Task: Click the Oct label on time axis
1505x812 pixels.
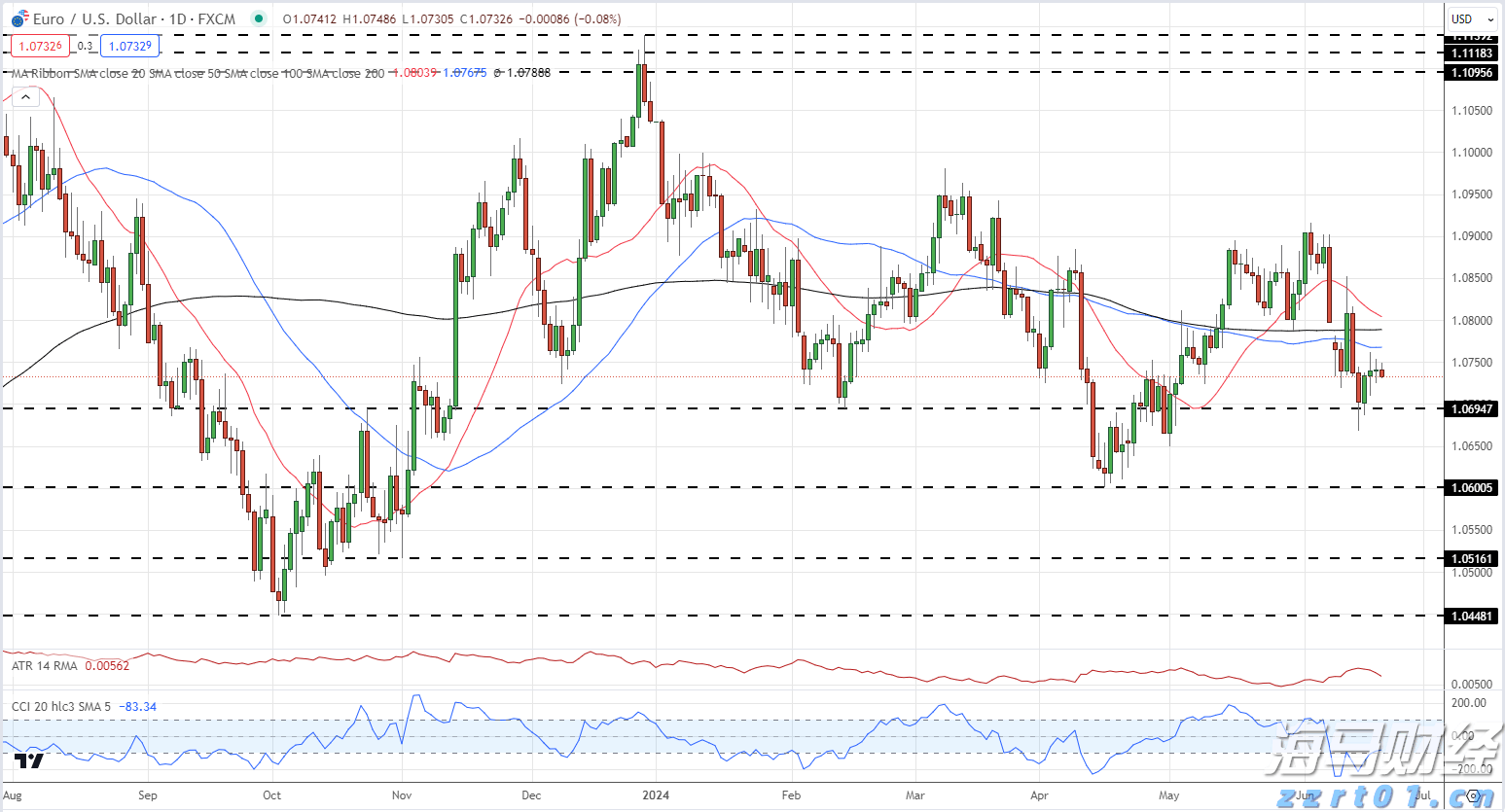Action: (x=272, y=794)
